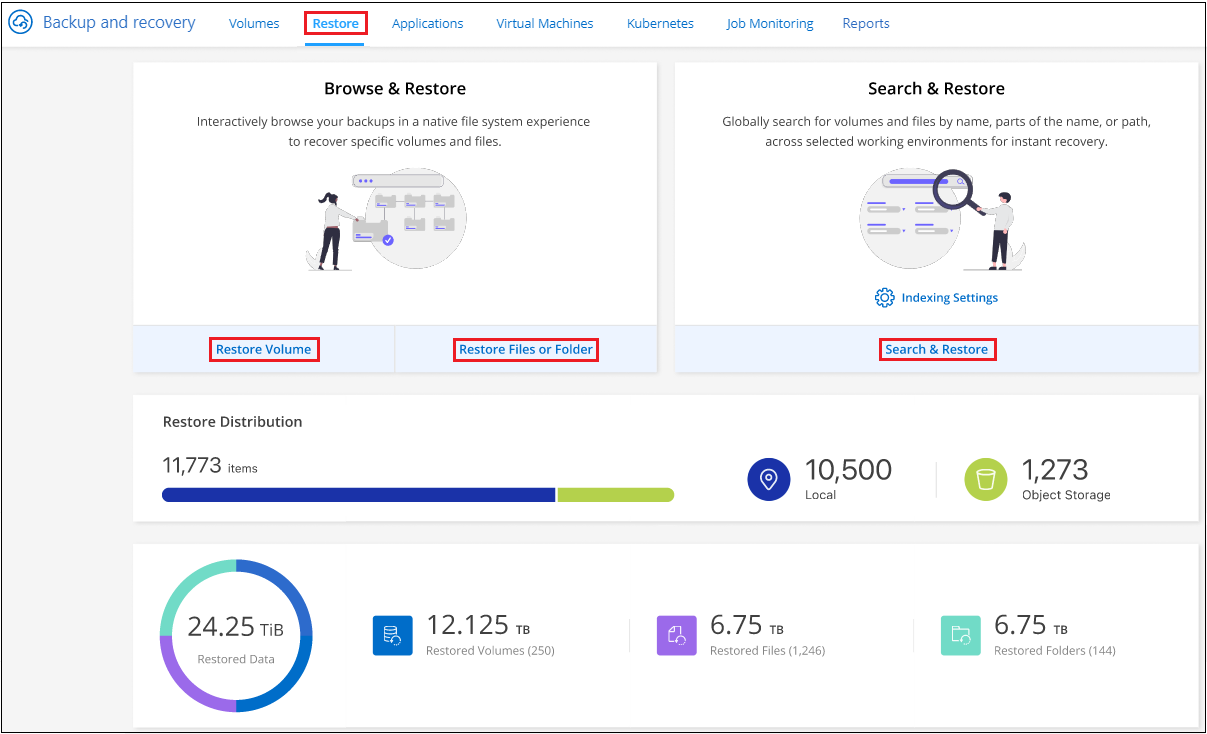Click the Local location pin icon
Viewport: 1207px width, 734px height.
768,480
